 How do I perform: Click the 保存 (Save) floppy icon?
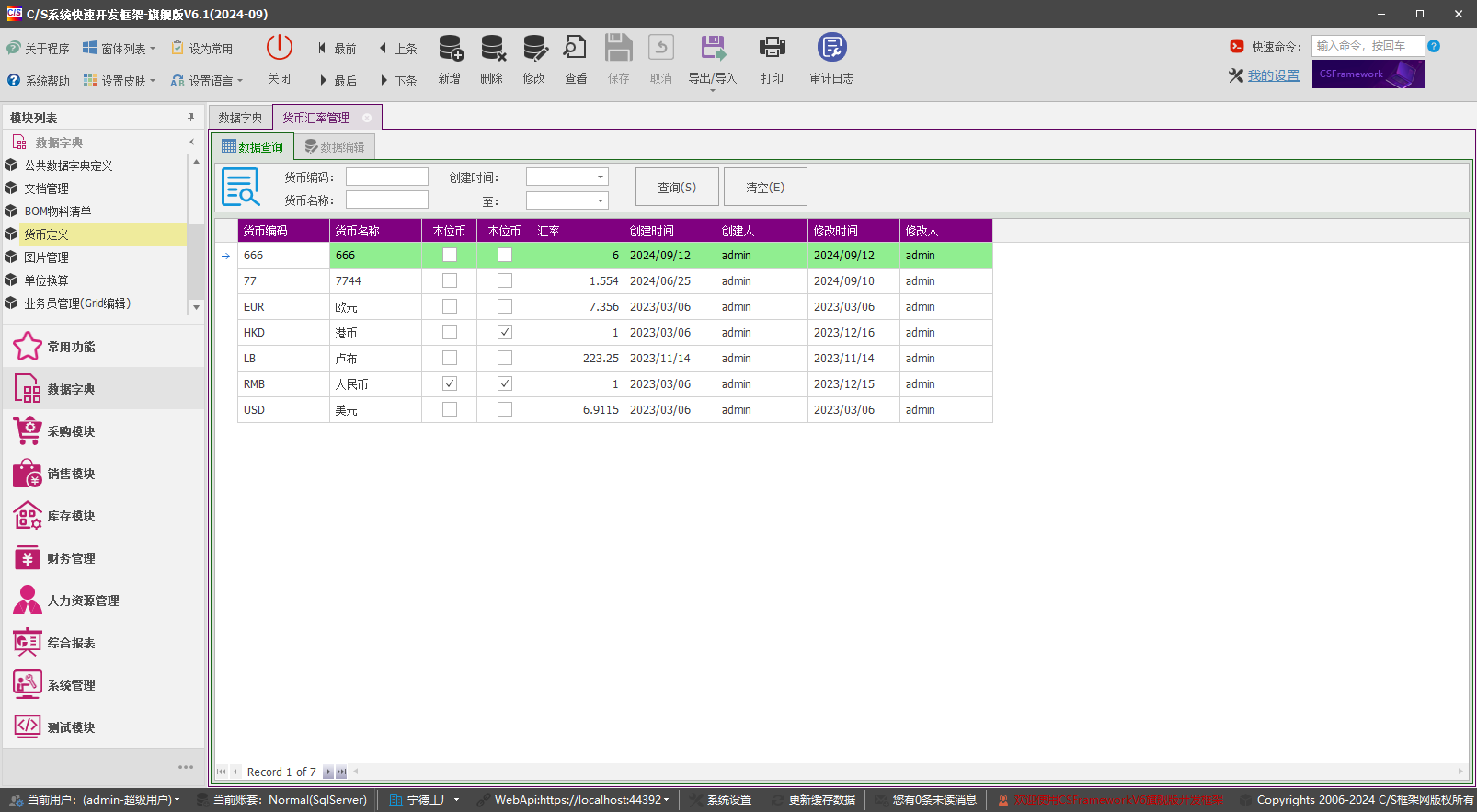point(619,48)
